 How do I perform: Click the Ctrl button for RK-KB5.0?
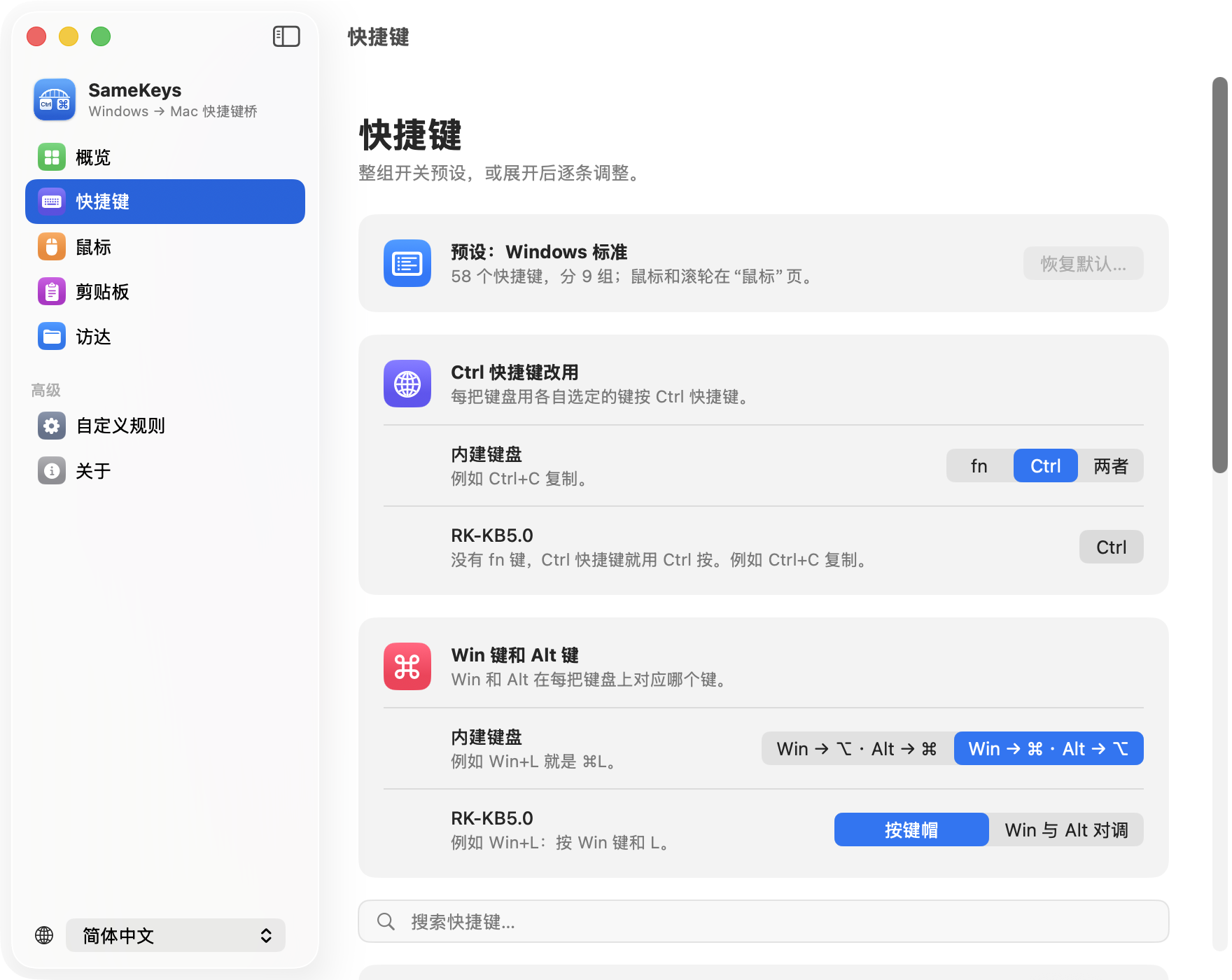1112,547
